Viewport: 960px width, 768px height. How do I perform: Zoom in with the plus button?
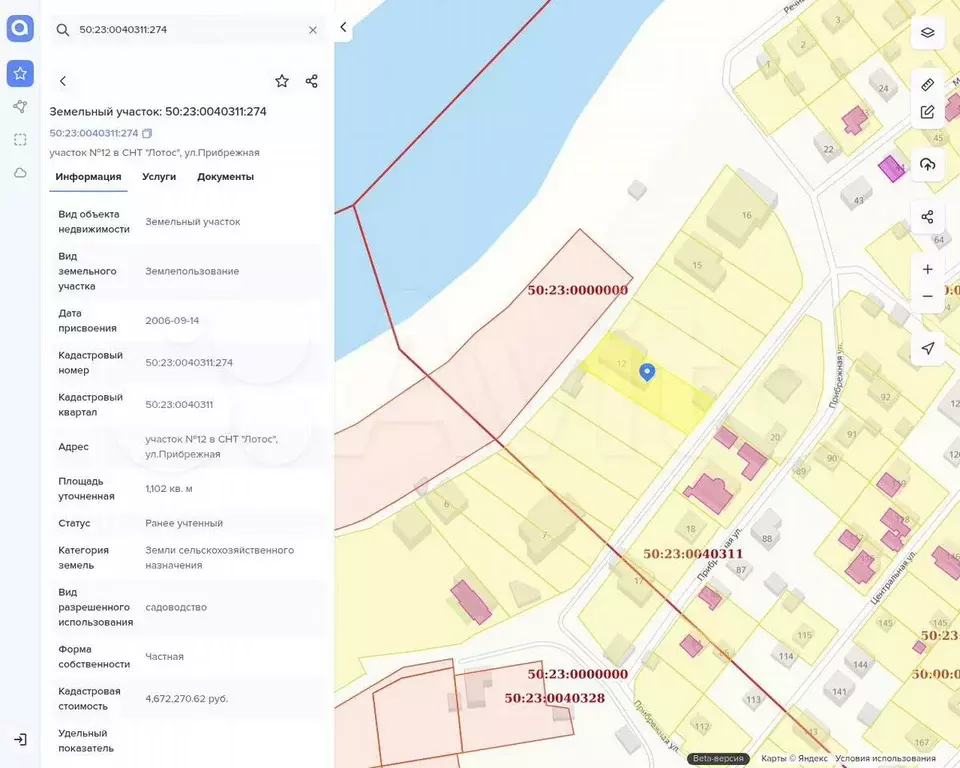(x=928, y=269)
